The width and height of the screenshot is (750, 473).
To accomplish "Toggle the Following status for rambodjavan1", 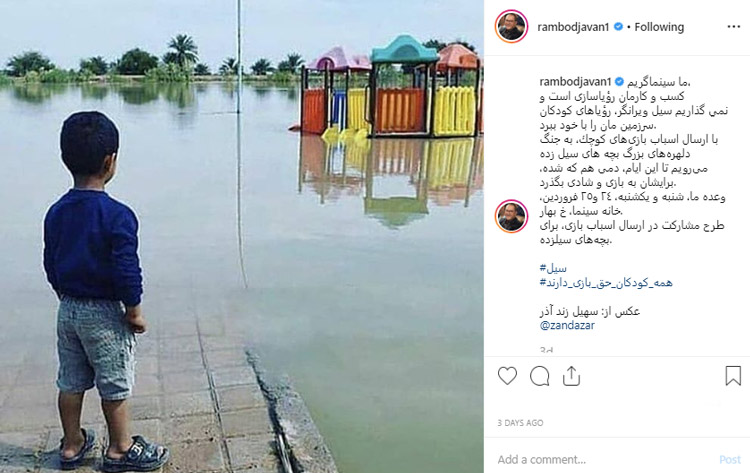I will [x=659, y=27].
